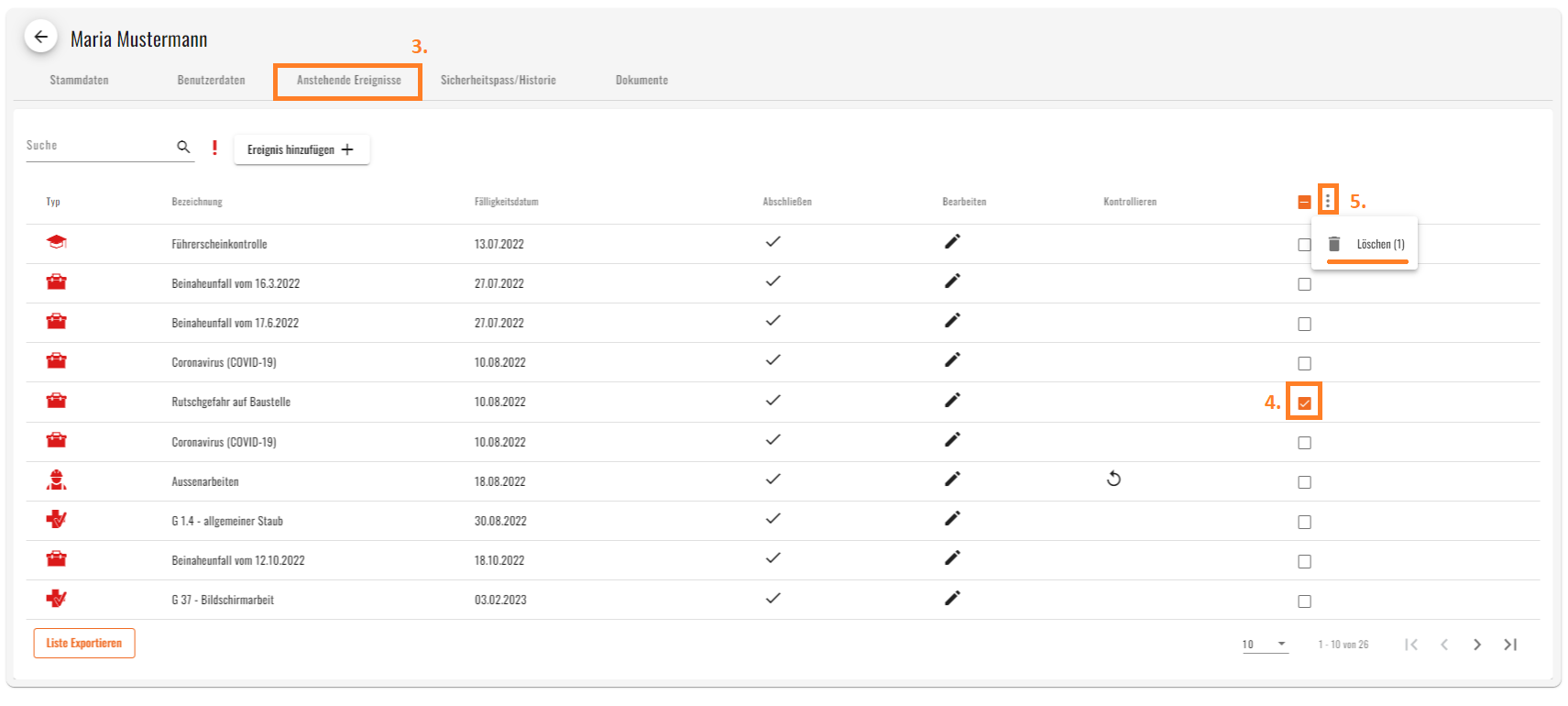Viewport: 1568px width, 706px height.
Task: Select the checkbox for Führerscheinkontrolle
Action: coord(1304,245)
